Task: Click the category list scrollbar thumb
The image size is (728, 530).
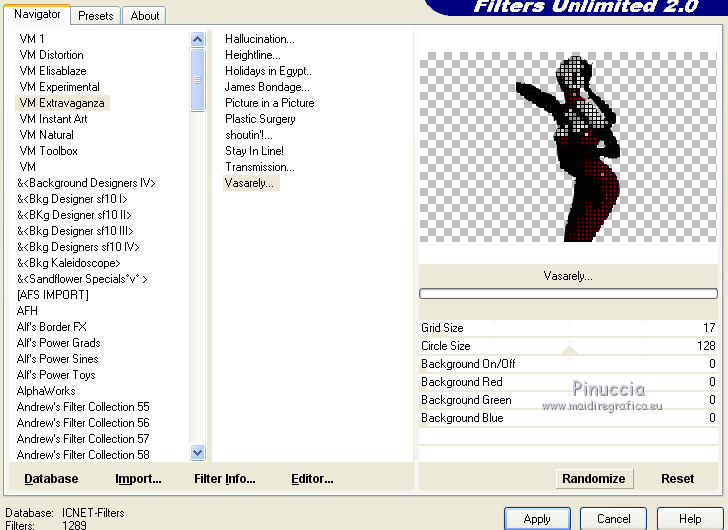Action: pyautogui.click(x=197, y=80)
